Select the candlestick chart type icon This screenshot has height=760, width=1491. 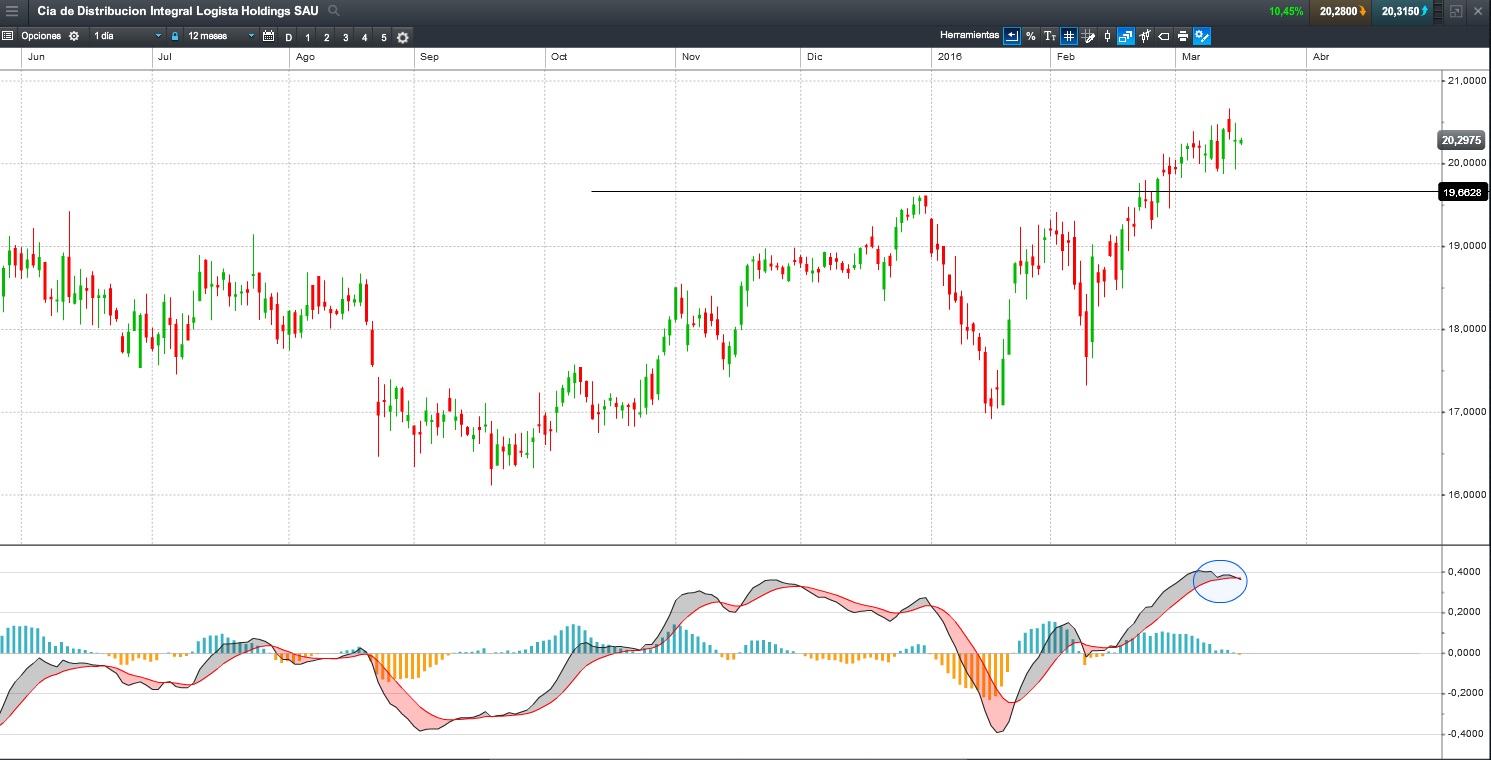point(1107,36)
